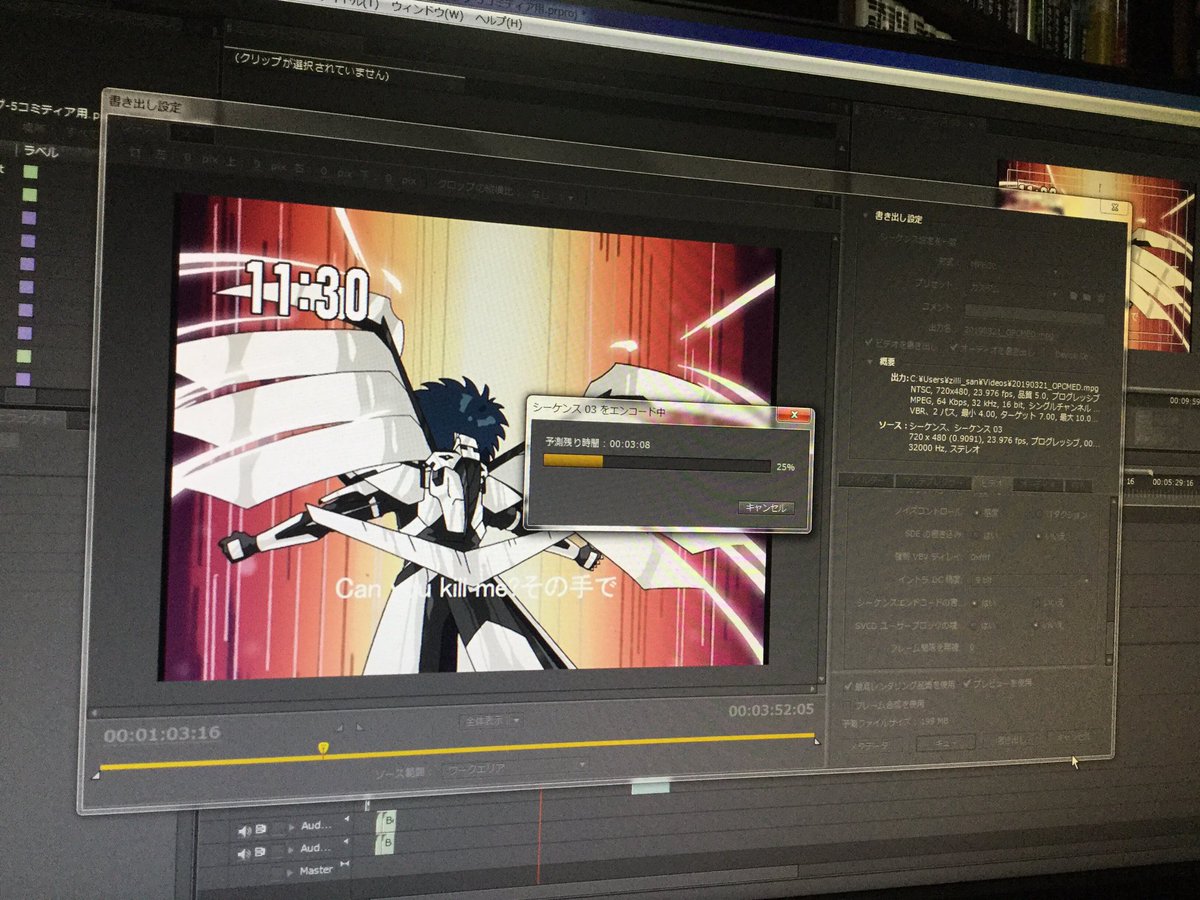Click keyframe arrow on upper Aud... track header
Viewport: 1200px width, 900px height.
[x=347, y=818]
